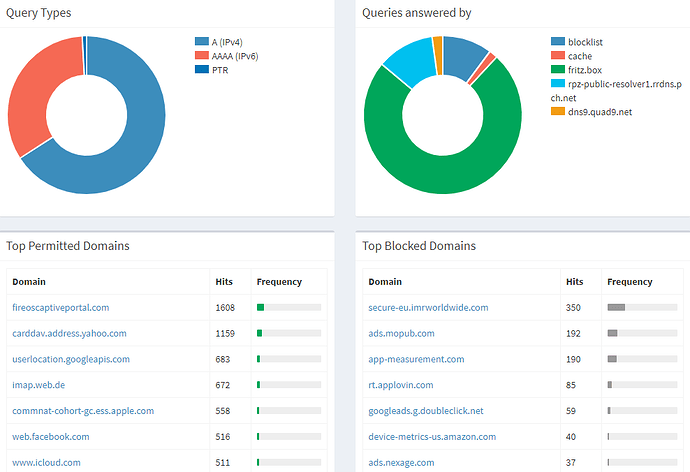
Task: Open device-metrics-us.amazon.com link
Action: tap(432, 437)
